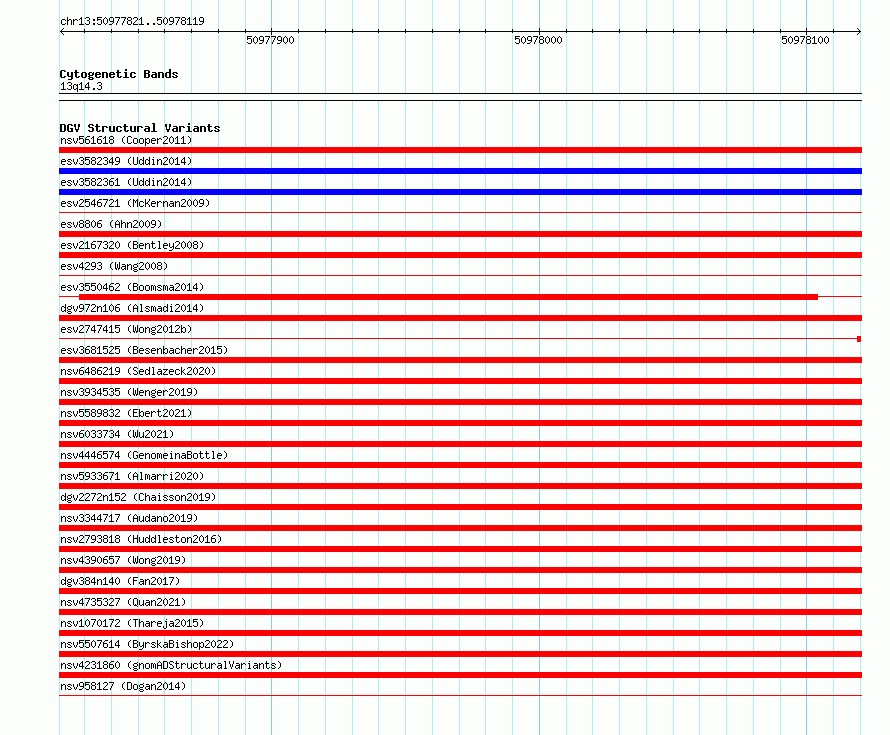Viewport: 890px width, 735px height.
Task: Click the 50977900 ruler position label
Action: (270, 40)
